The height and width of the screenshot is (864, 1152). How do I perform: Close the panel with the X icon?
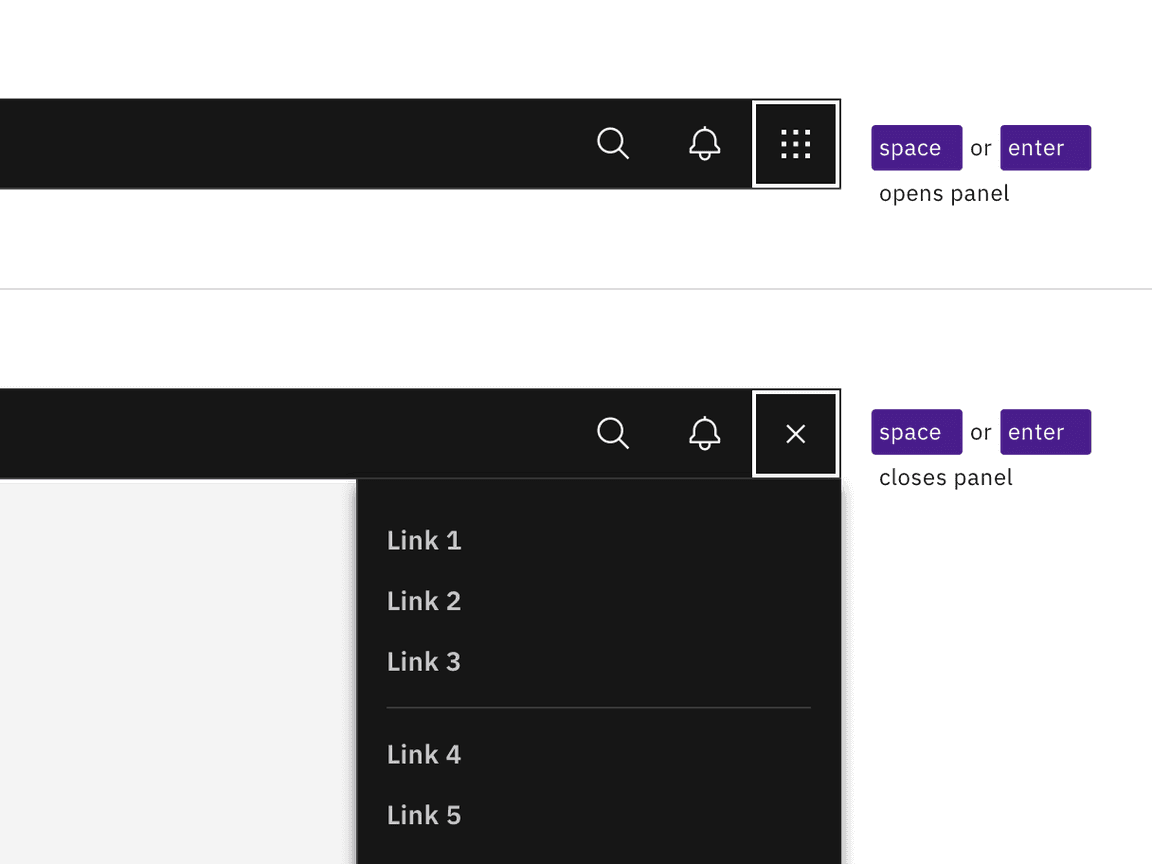pyautogui.click(x=796, y=434)
